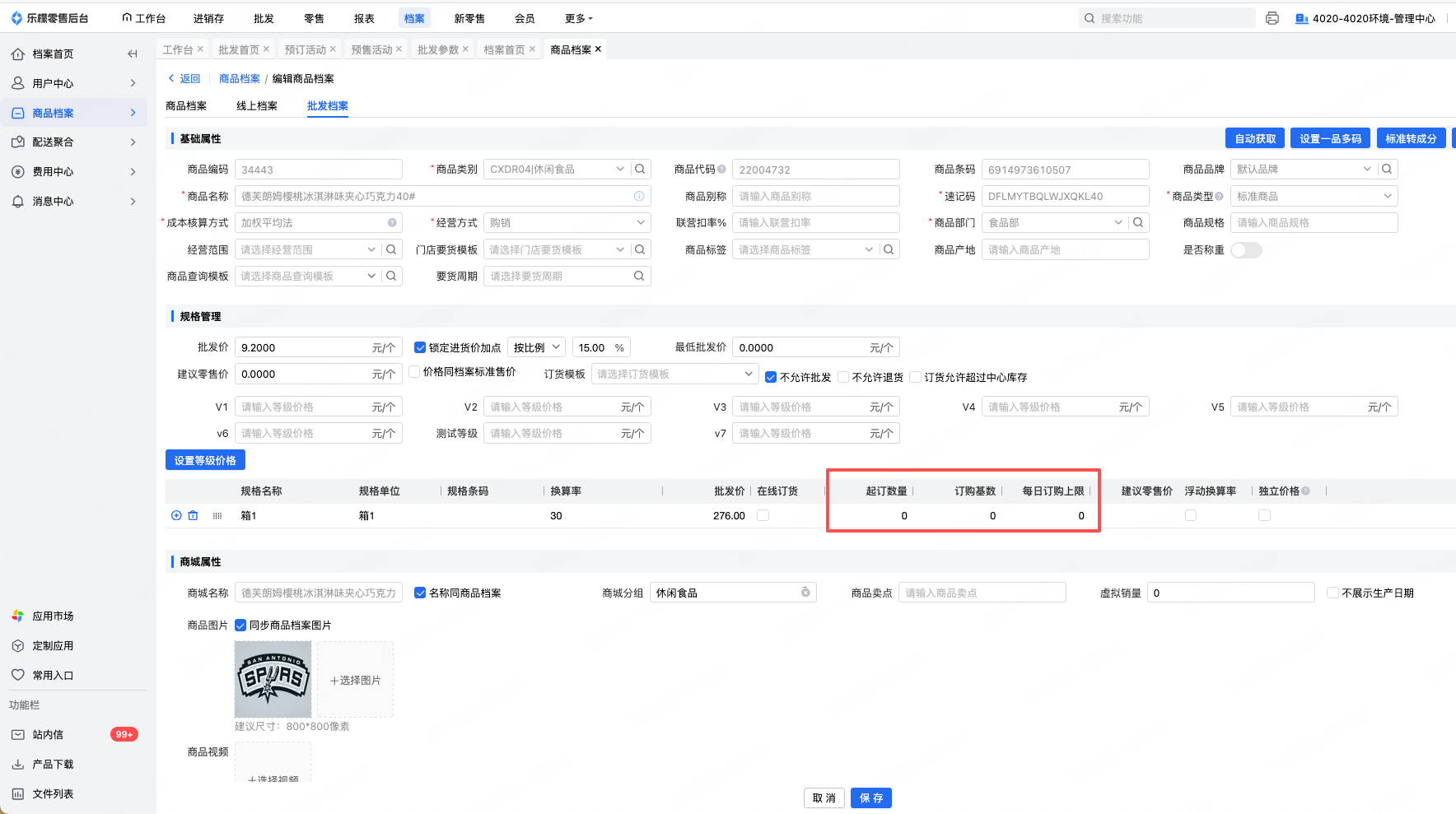
Task: Click search icon beside 商品类别 field
Action: click(640, 169)
